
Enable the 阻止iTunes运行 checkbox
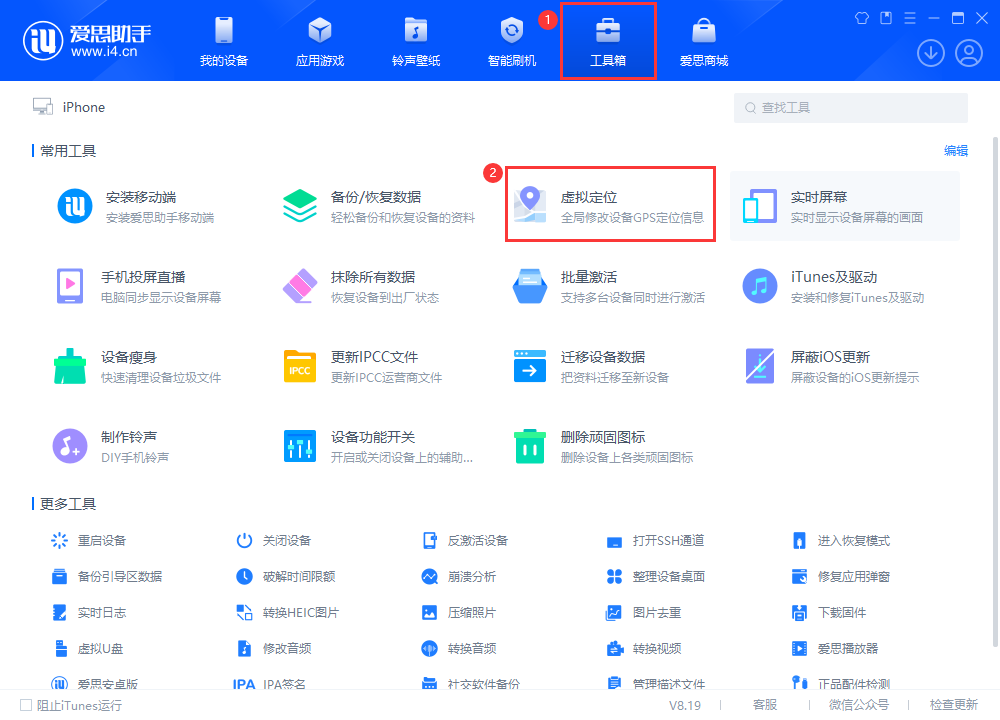click(x=26, y=705)
